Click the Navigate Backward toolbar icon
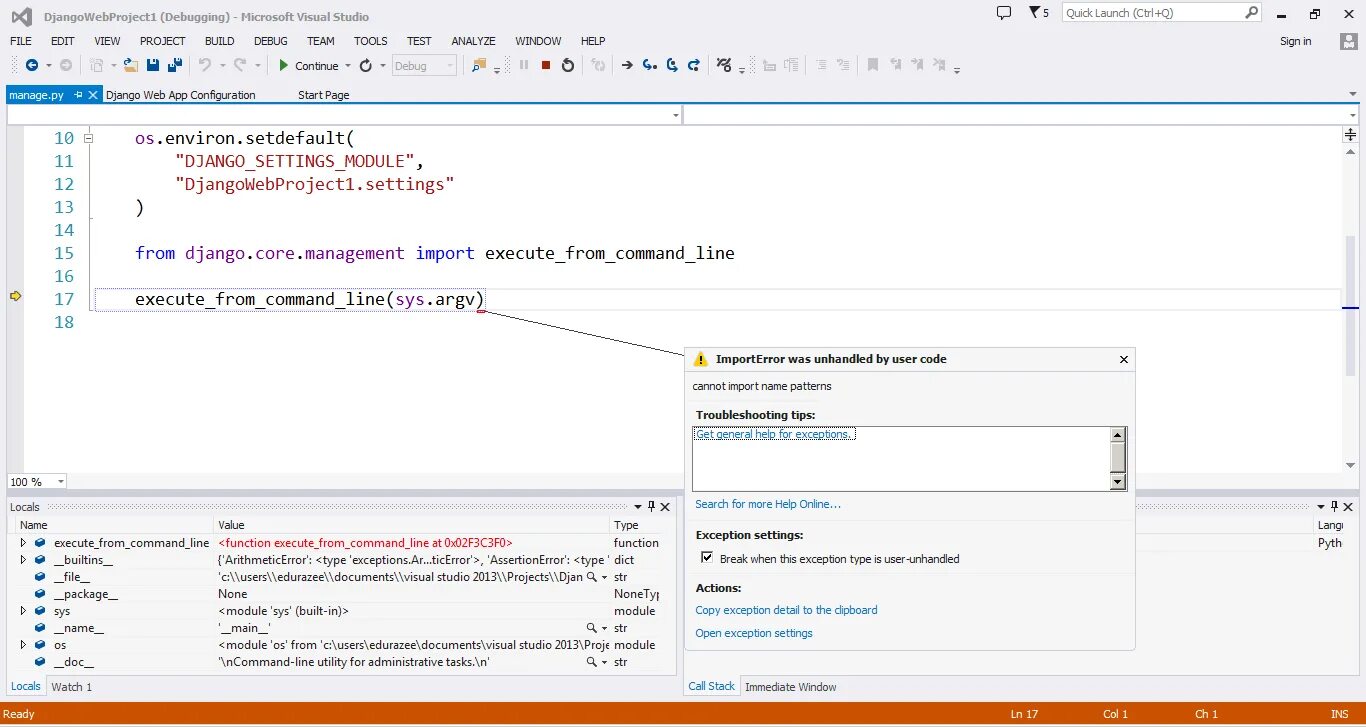Screen dimensions: 1366x727 click(x=32, y=64)
